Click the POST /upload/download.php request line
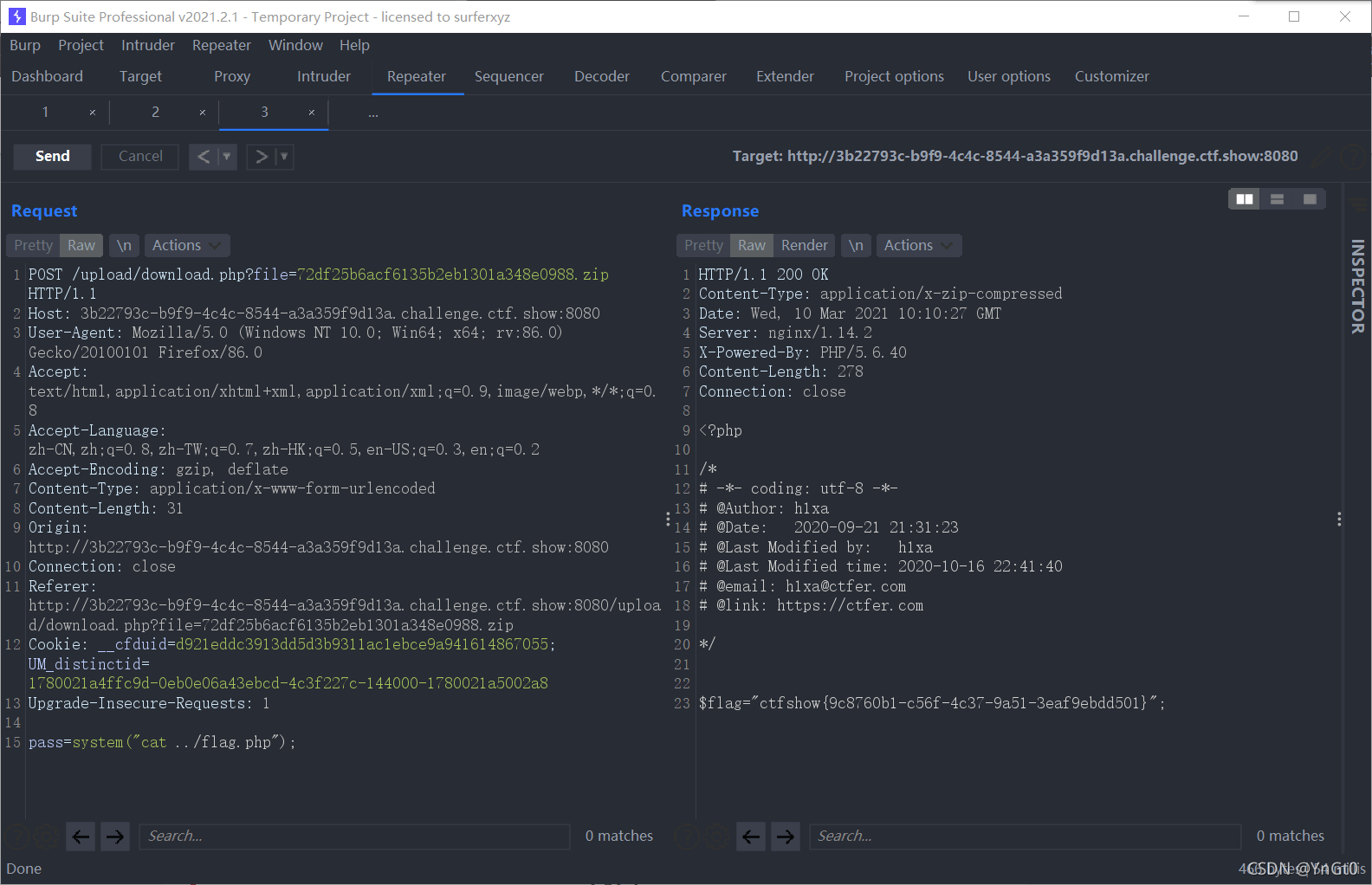Image resolution: width=1372 pixels, height=885 pixels. [319, 275]
